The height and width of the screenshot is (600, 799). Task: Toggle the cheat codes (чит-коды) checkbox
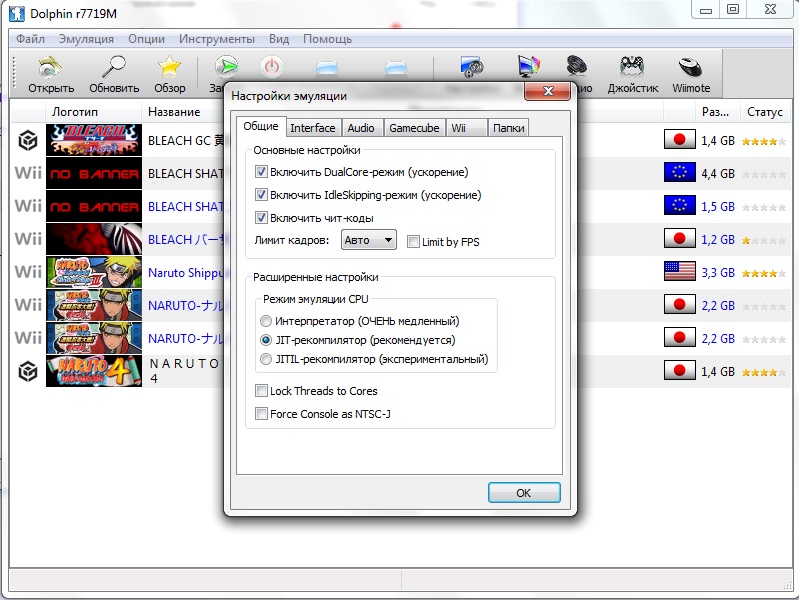tap(261, 218)
